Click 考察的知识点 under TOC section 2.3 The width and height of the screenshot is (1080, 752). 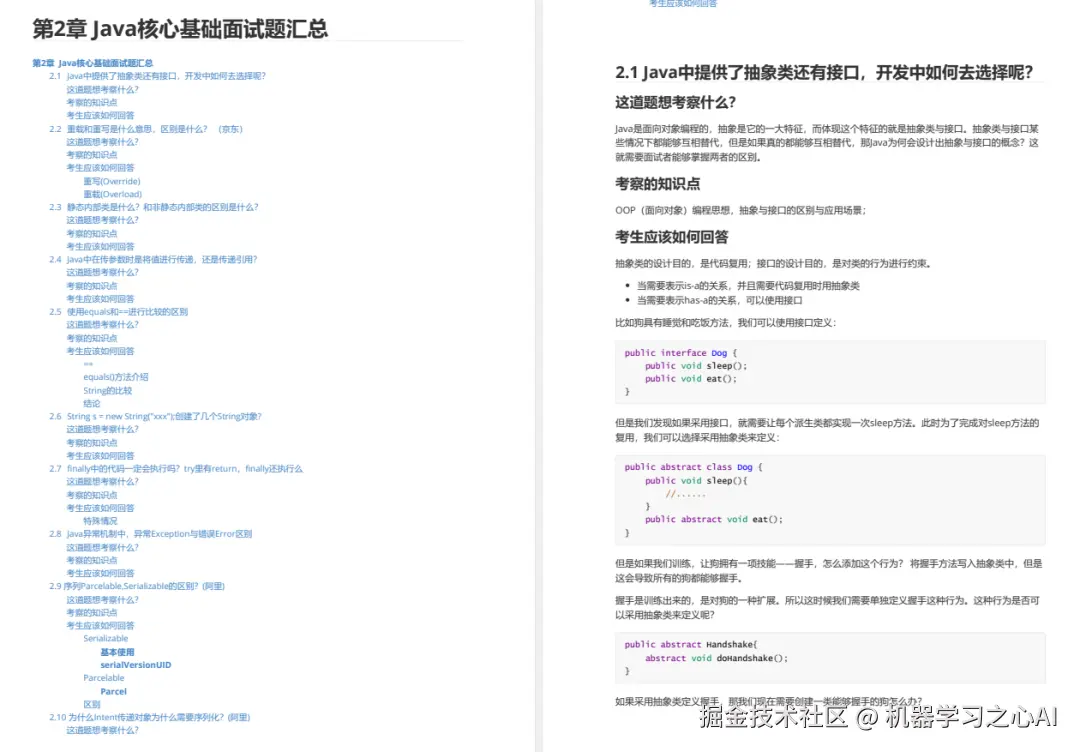click(x=92, y=233)
